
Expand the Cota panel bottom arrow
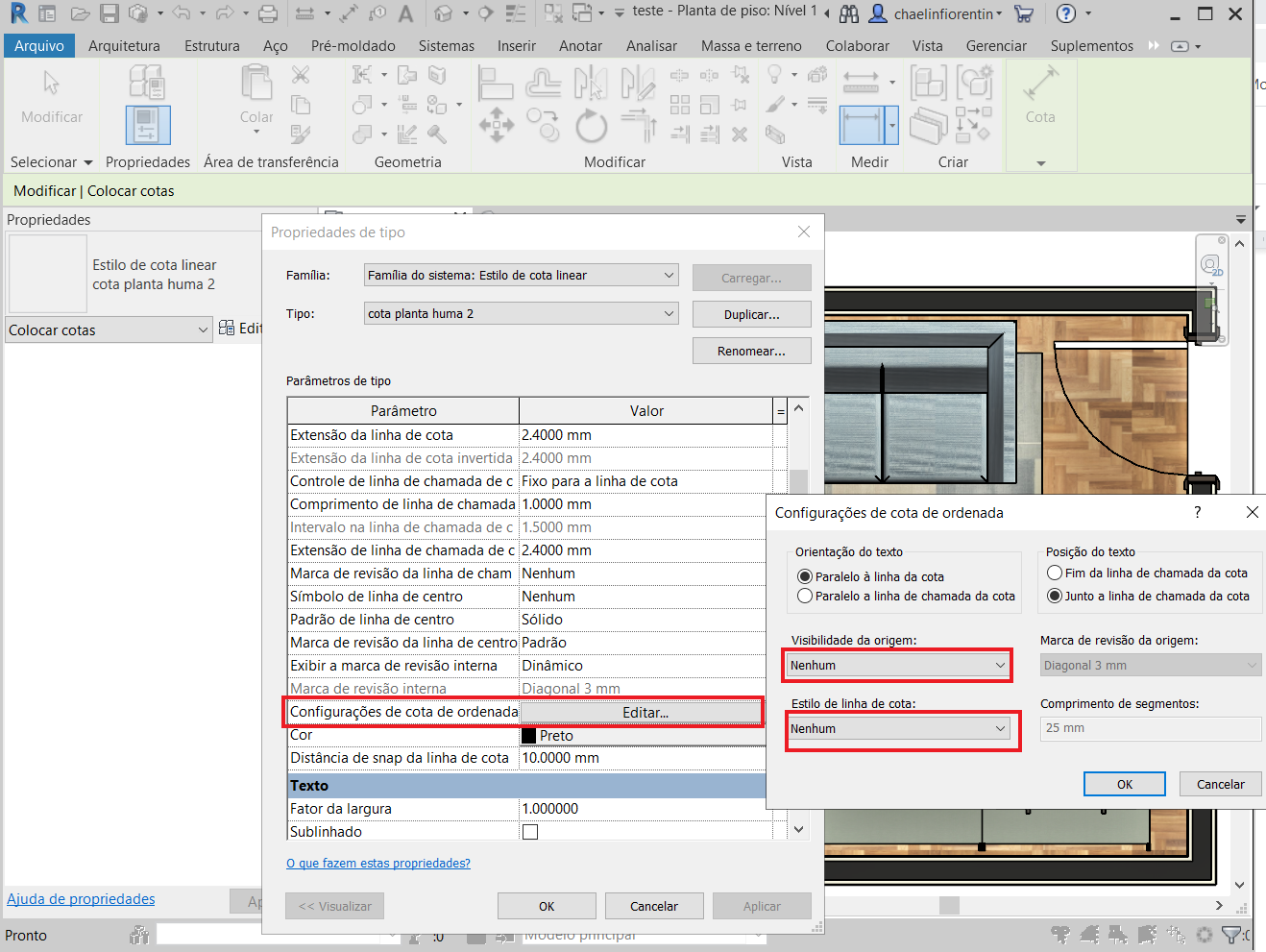pos(1040,163)
